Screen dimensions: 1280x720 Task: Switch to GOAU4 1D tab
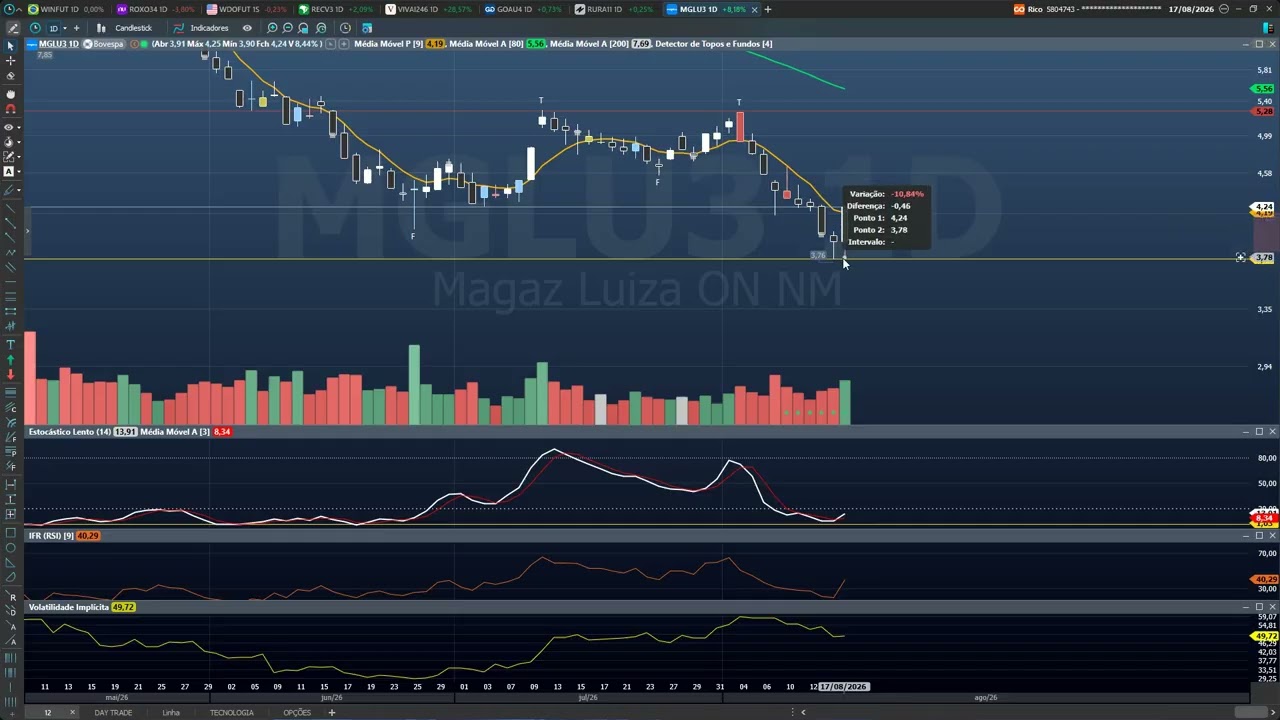tap(522, 9)
